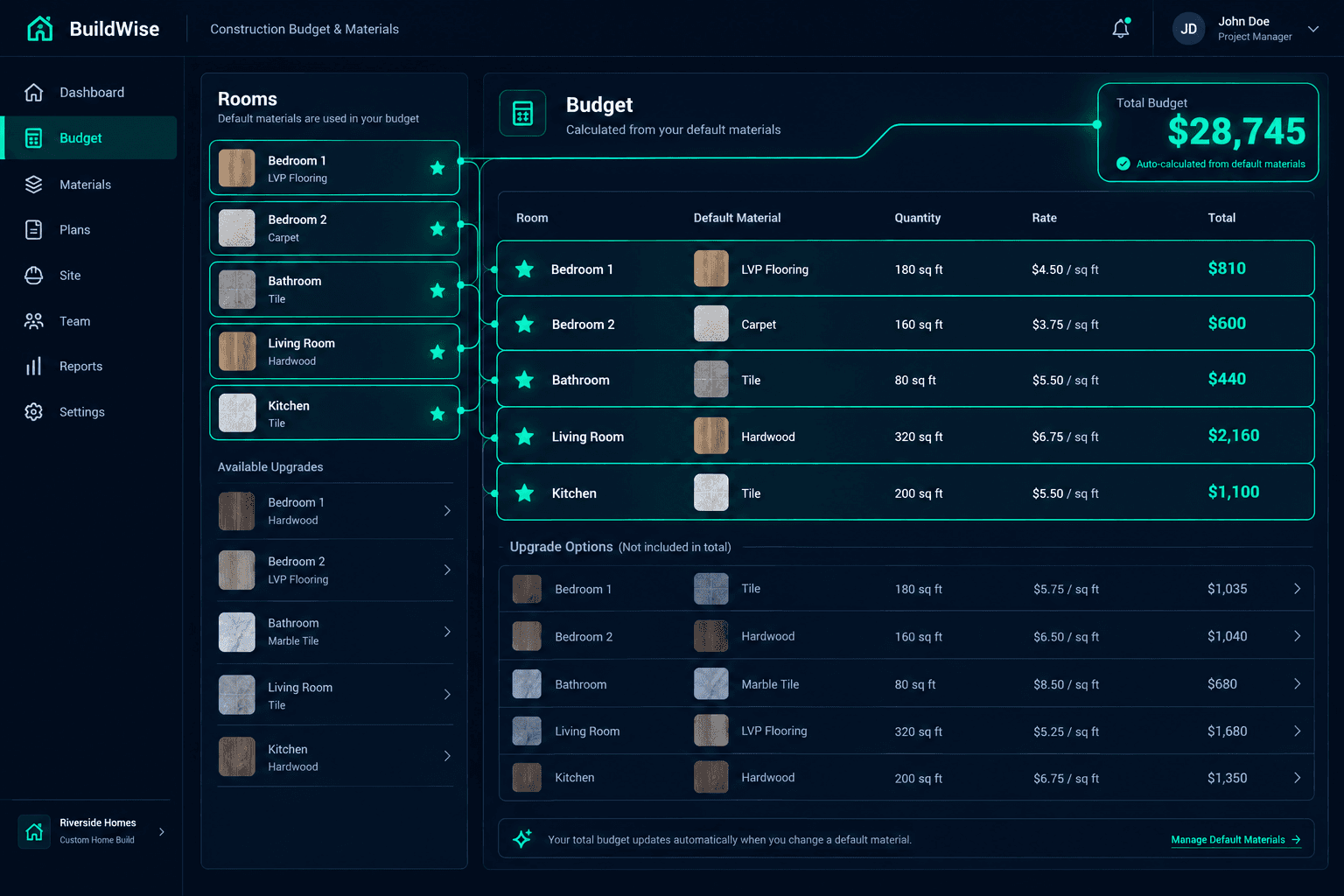Toggle the star on Bedroom 2 Carpet card
The width and height of the screenshot is (1344, 896).
coord(437,229)
